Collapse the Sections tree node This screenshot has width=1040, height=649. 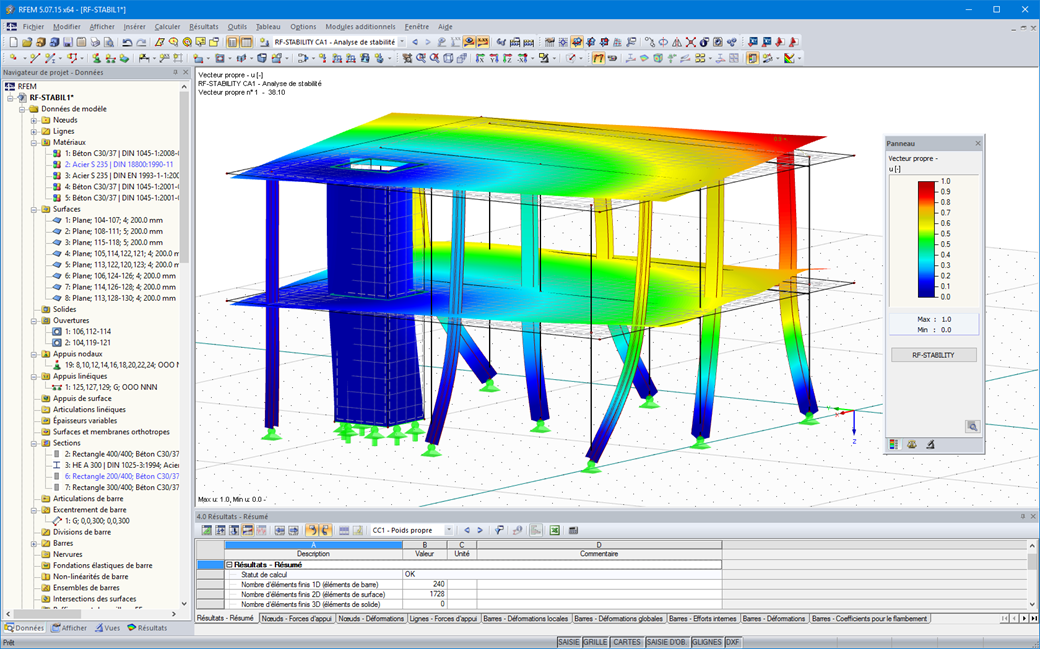coord(34,443)
